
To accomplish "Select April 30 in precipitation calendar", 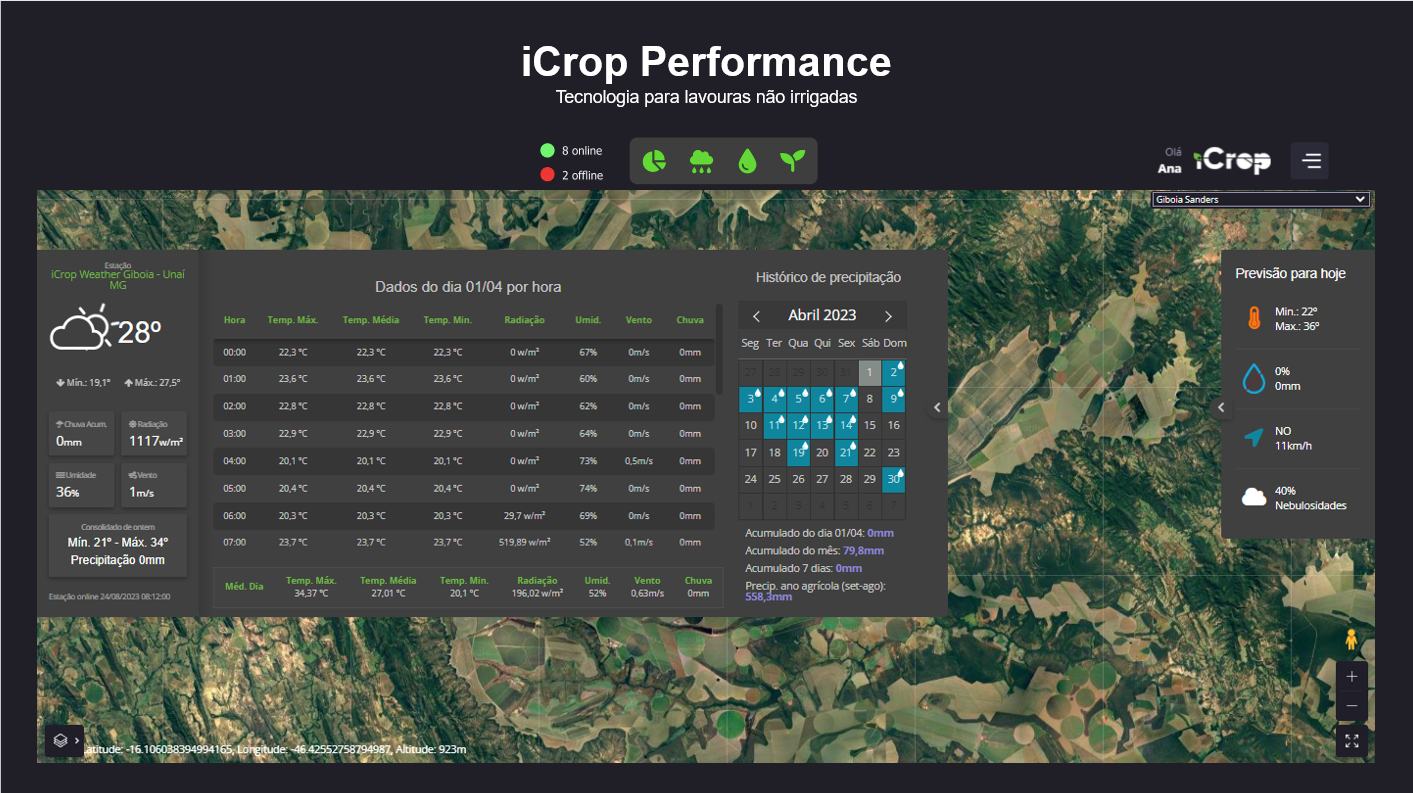I will tap(893, 479).
